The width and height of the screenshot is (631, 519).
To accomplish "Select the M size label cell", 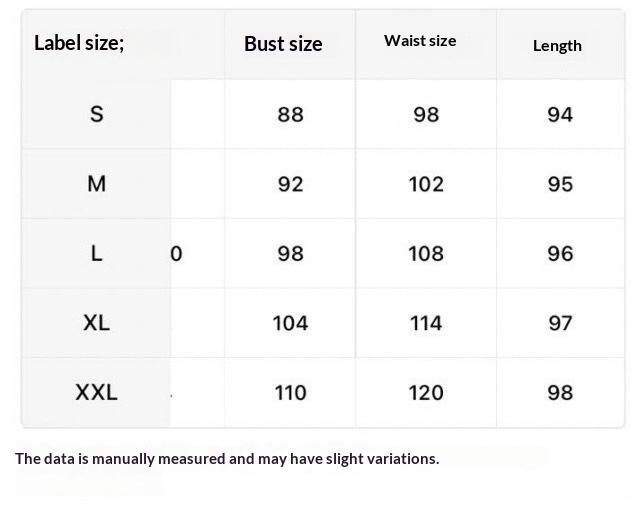I will pos(96,184).
